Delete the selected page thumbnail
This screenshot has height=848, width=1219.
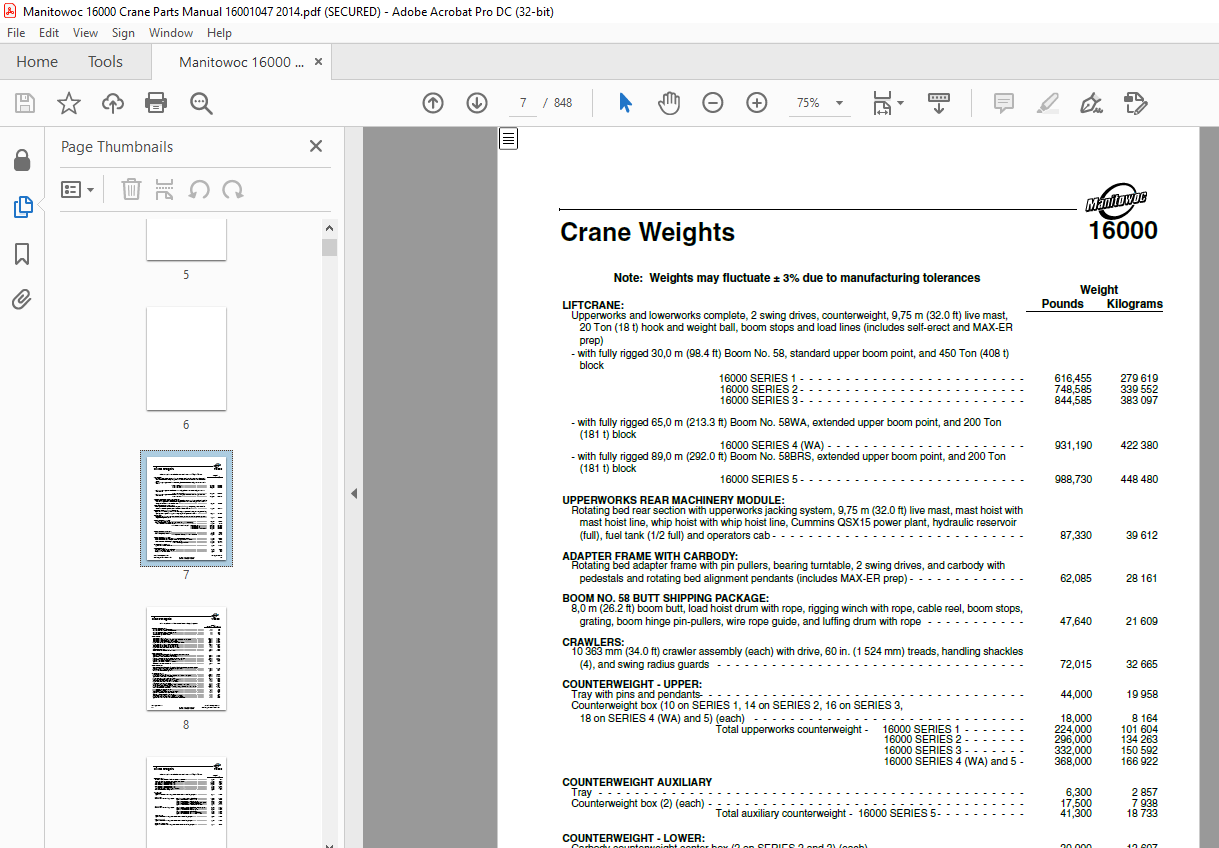click(131, 189)
